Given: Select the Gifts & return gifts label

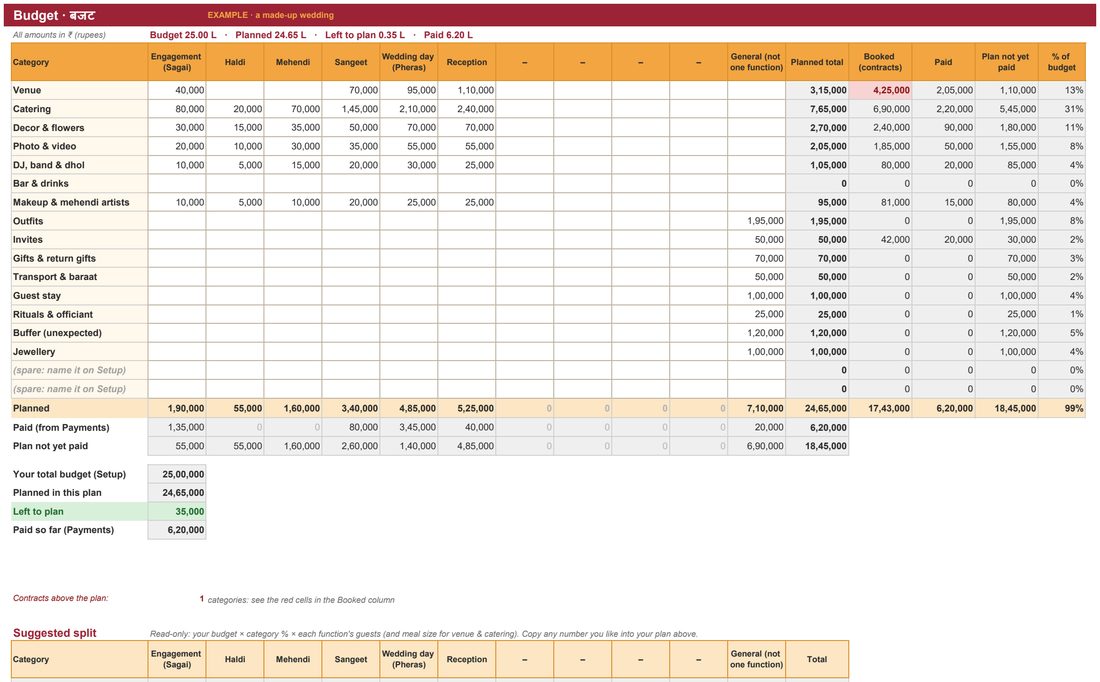Looking at the screenshot, I should click(x=79, y=258).
